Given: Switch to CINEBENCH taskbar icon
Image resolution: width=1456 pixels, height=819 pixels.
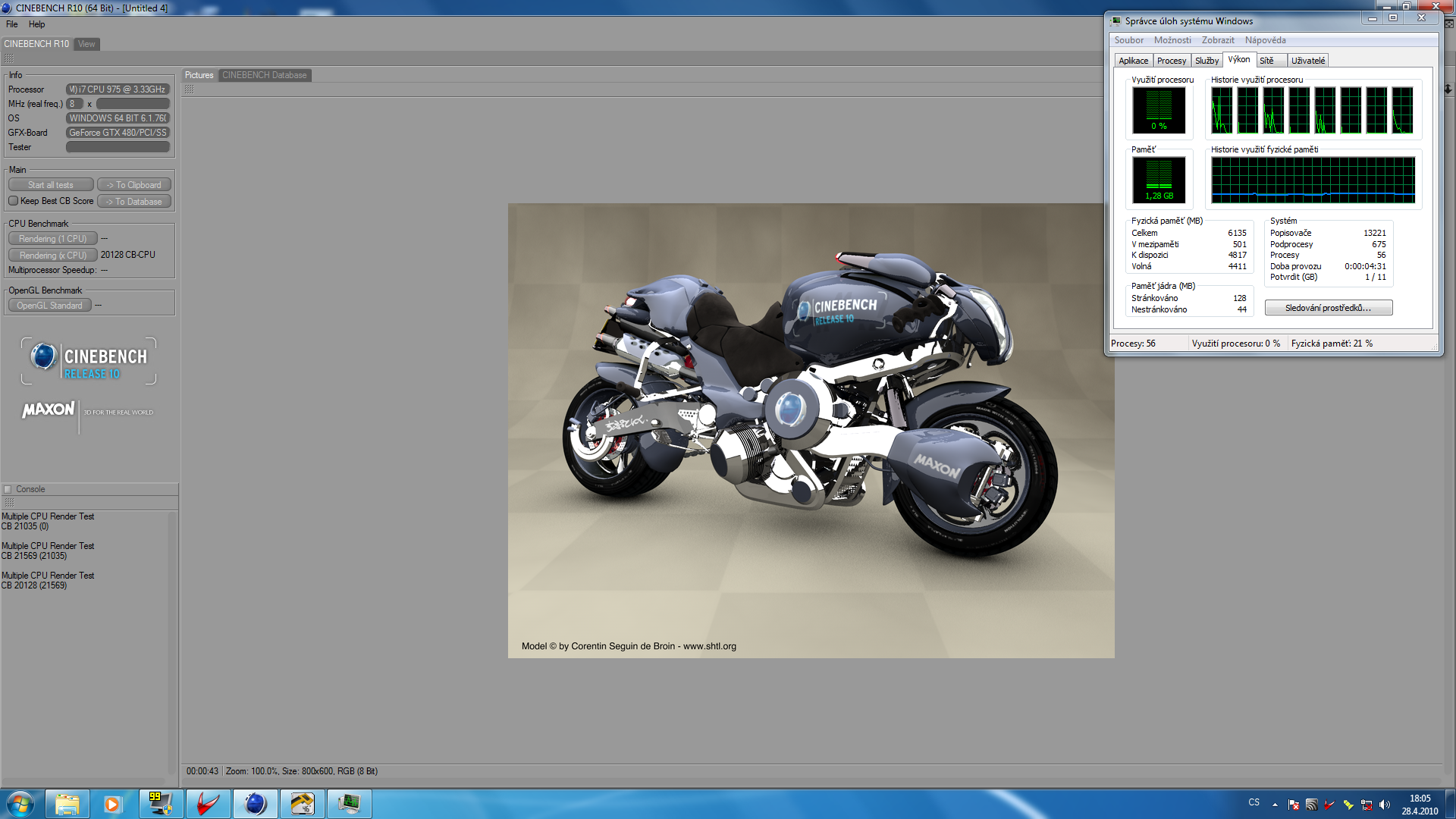Looking at the screenshot, I should click(x=256, y=804).
